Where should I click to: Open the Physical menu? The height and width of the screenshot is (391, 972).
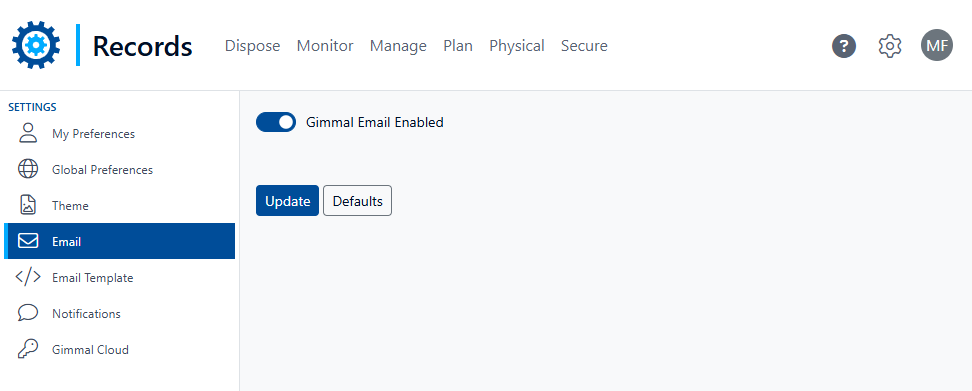516,46
